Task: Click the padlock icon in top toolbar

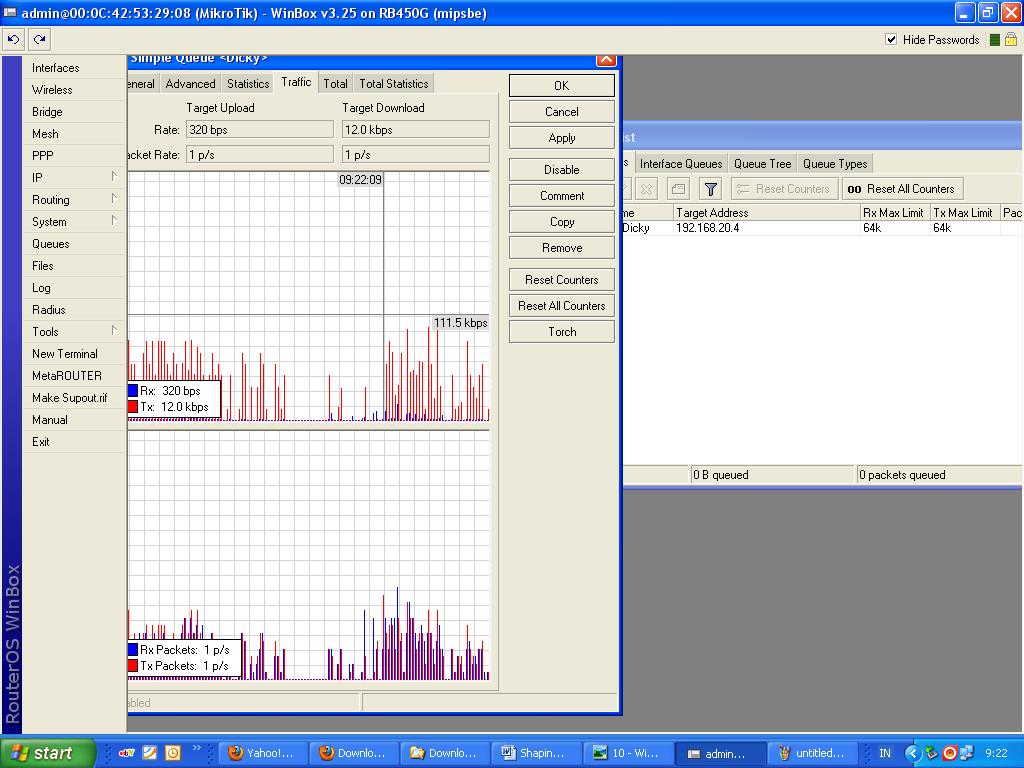Action: [1010, 40]
